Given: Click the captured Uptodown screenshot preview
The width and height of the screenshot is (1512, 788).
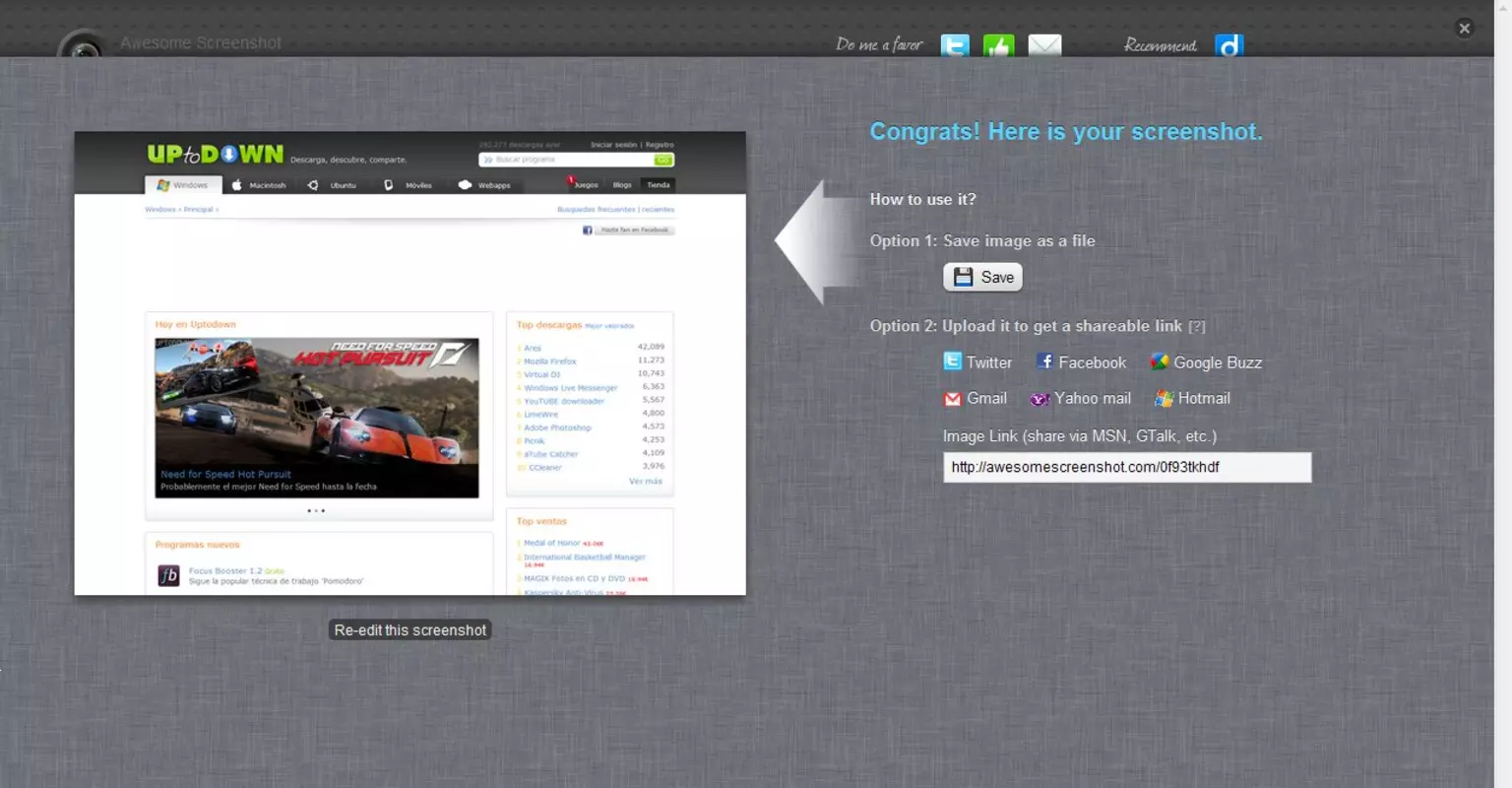Looking at the screenshot, I should [409, 362].
